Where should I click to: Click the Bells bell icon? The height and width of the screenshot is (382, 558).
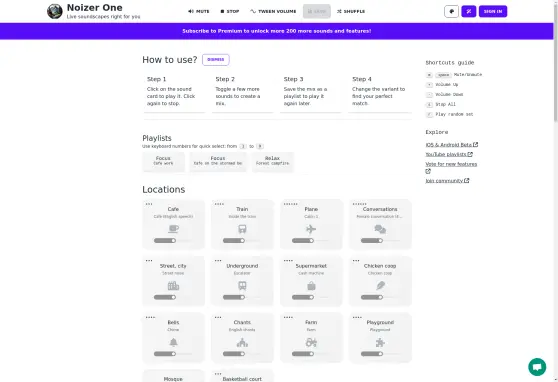[173, 342]
